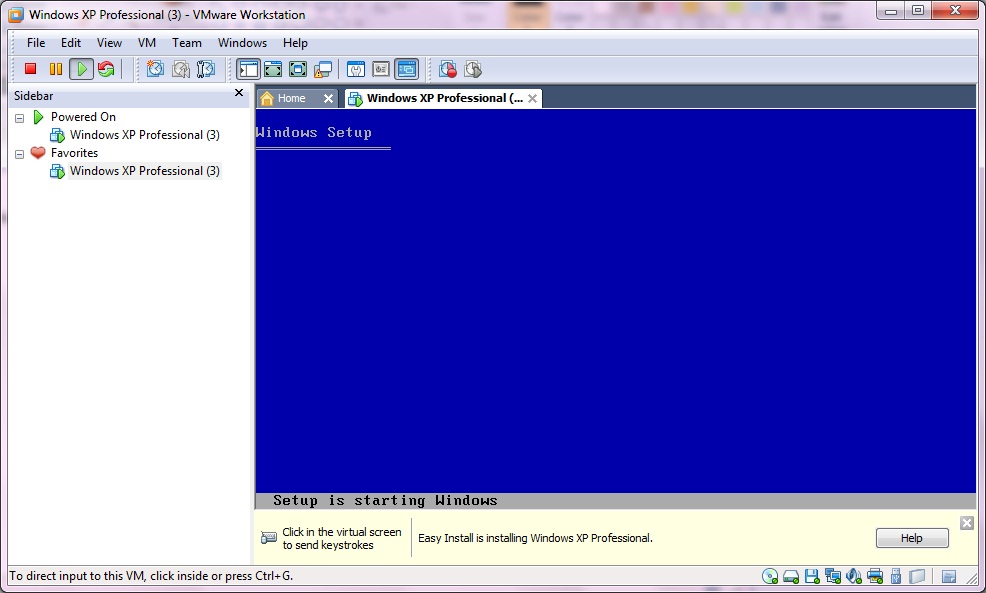Click the Appliance view toolbar icon
The height and width of the screenshot is (593, 986).
(381, 69)
